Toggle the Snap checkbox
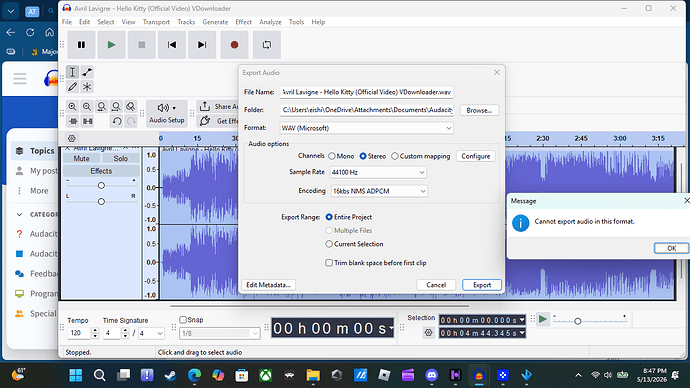This screenshot has height=388, width=690. tap(183, 320)
